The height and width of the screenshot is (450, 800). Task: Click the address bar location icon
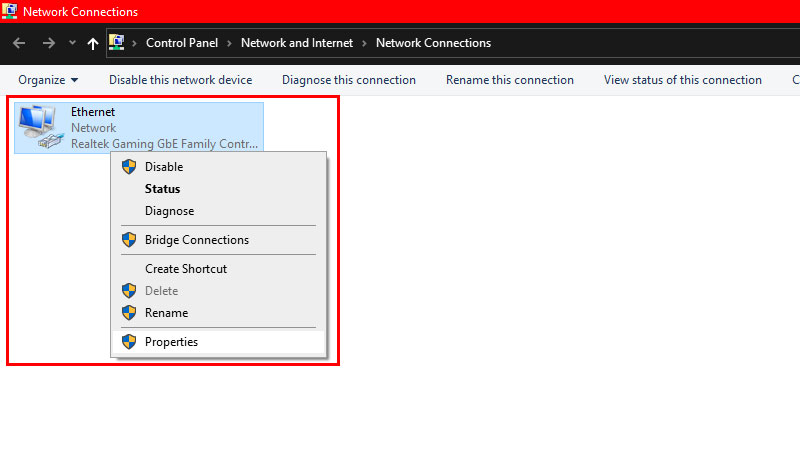point(117,43)
